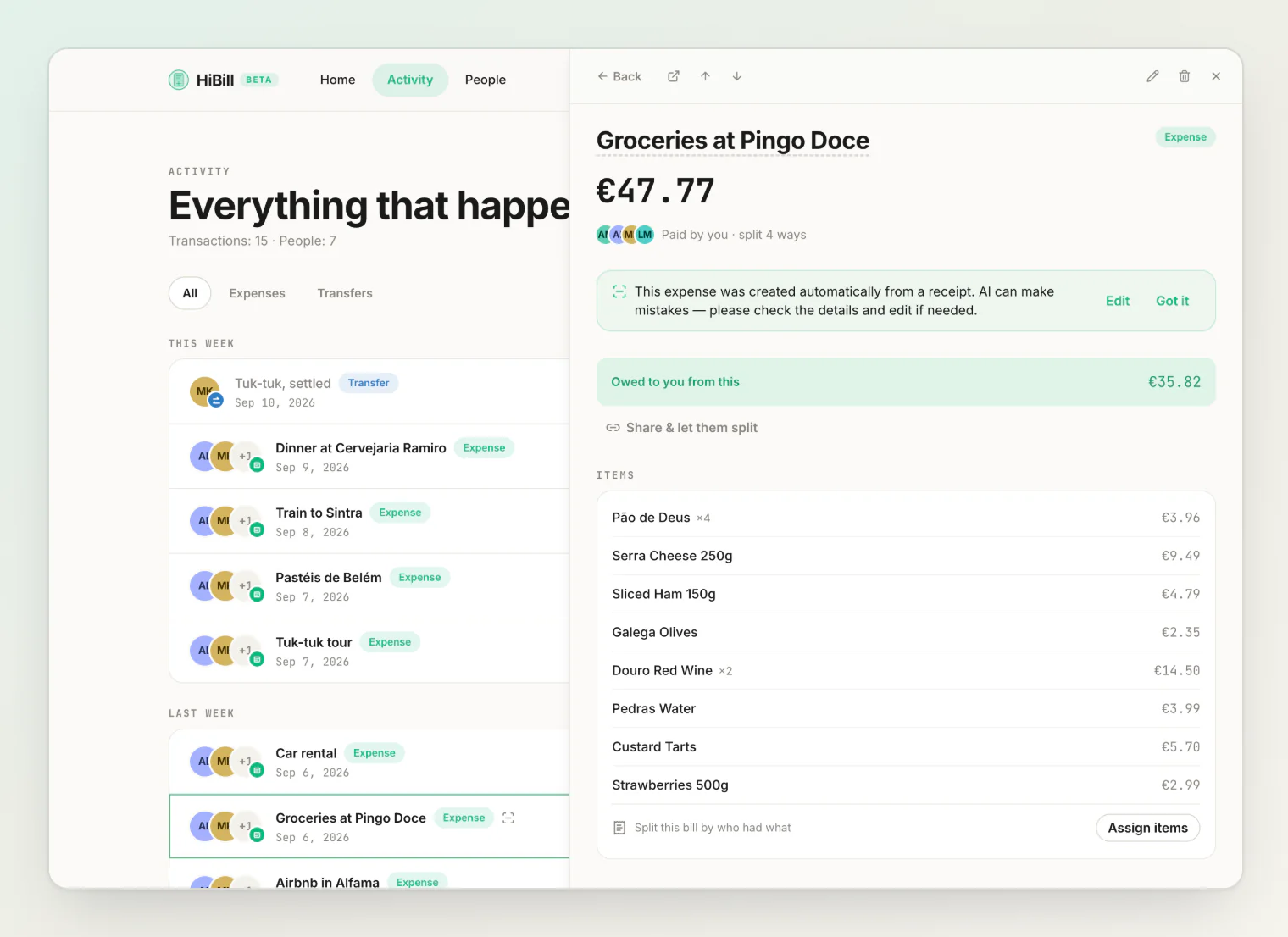Go back using the Back button
The image size is (1288, 937).
(x=619, y=76)
